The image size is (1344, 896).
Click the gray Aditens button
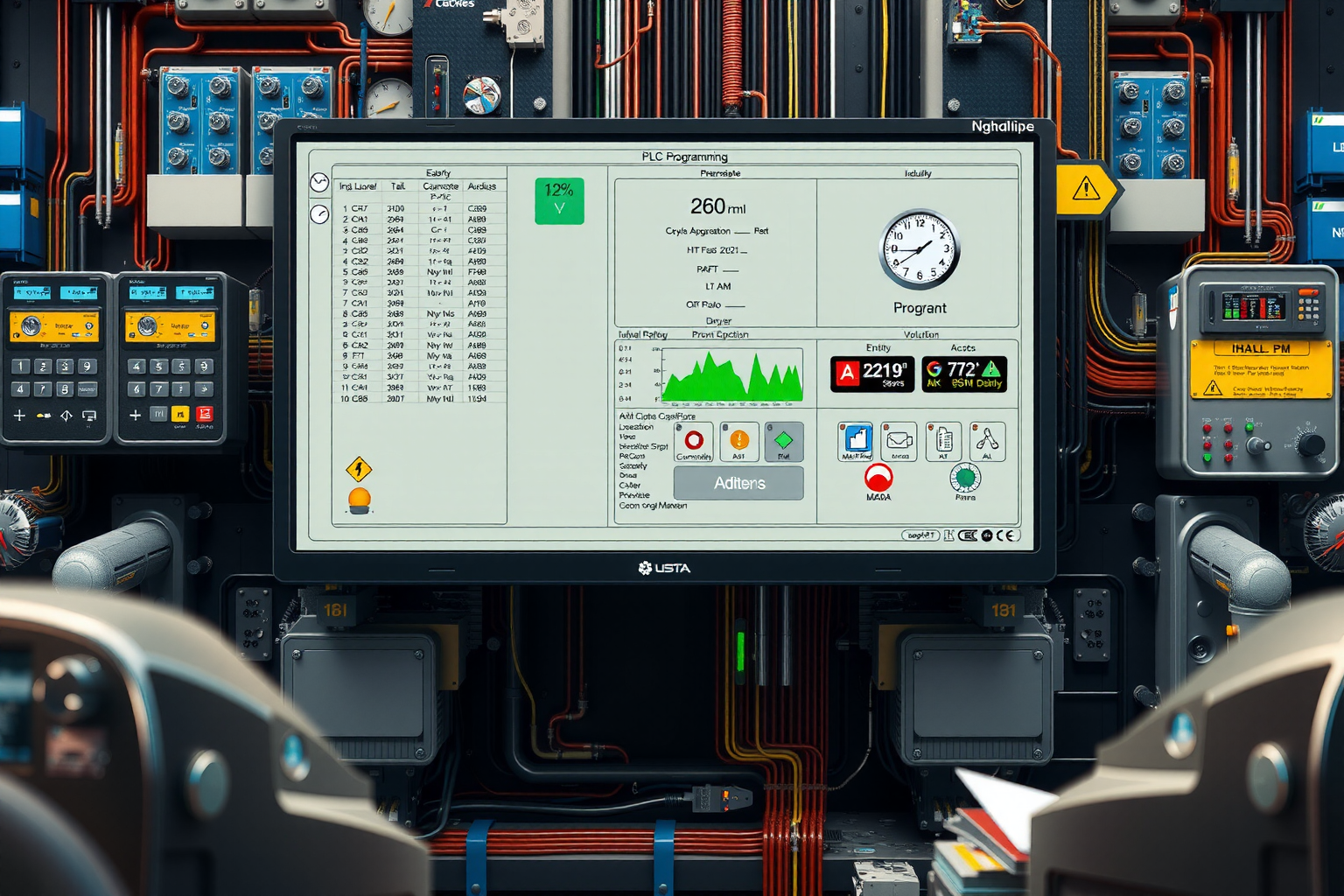tap(738, 483)
